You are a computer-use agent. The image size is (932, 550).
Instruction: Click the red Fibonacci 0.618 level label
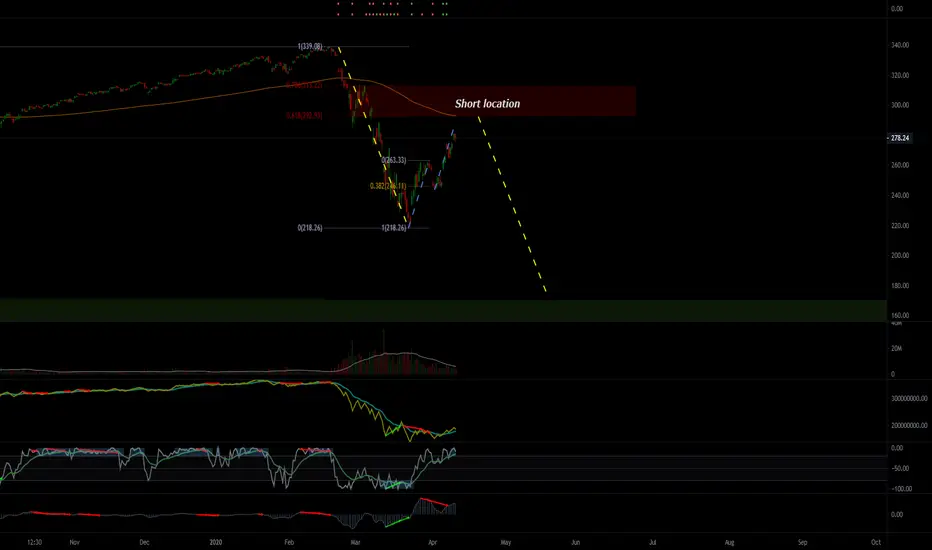(x=304, y=115)
